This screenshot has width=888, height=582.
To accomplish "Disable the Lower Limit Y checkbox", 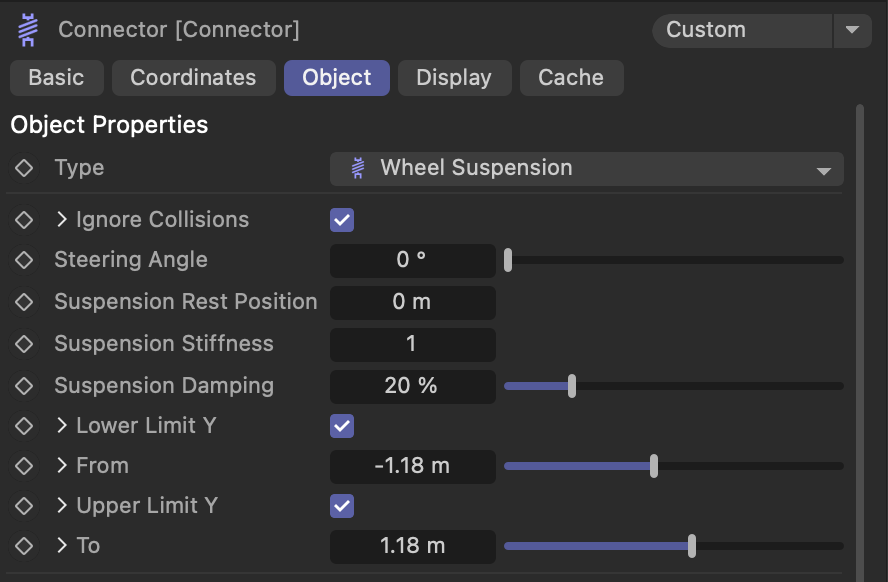I will pos(342,426).
